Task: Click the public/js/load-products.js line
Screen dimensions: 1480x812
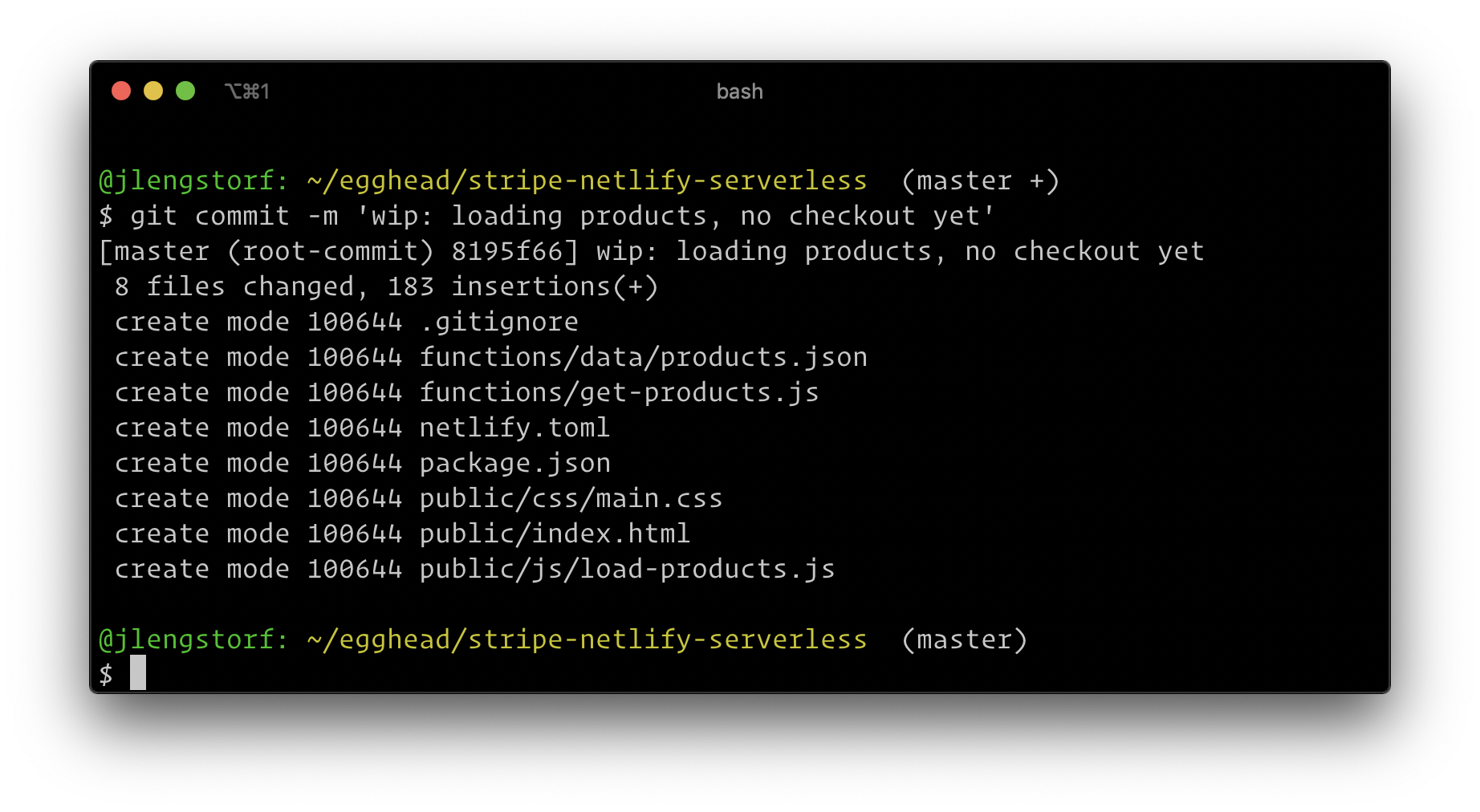Action: [626, 568]
